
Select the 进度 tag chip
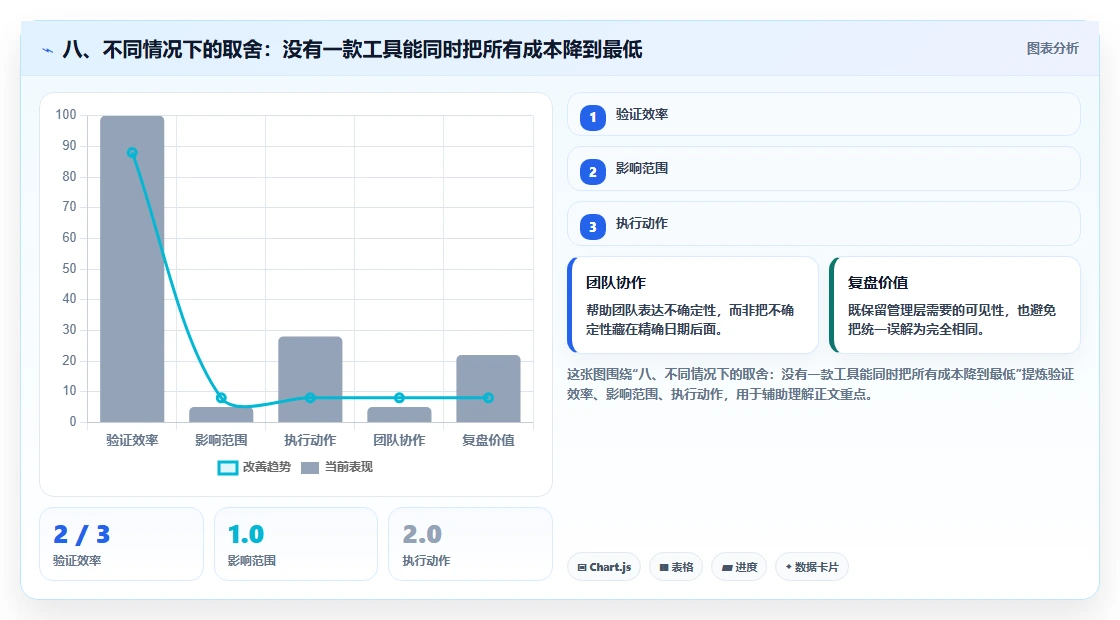739,567
